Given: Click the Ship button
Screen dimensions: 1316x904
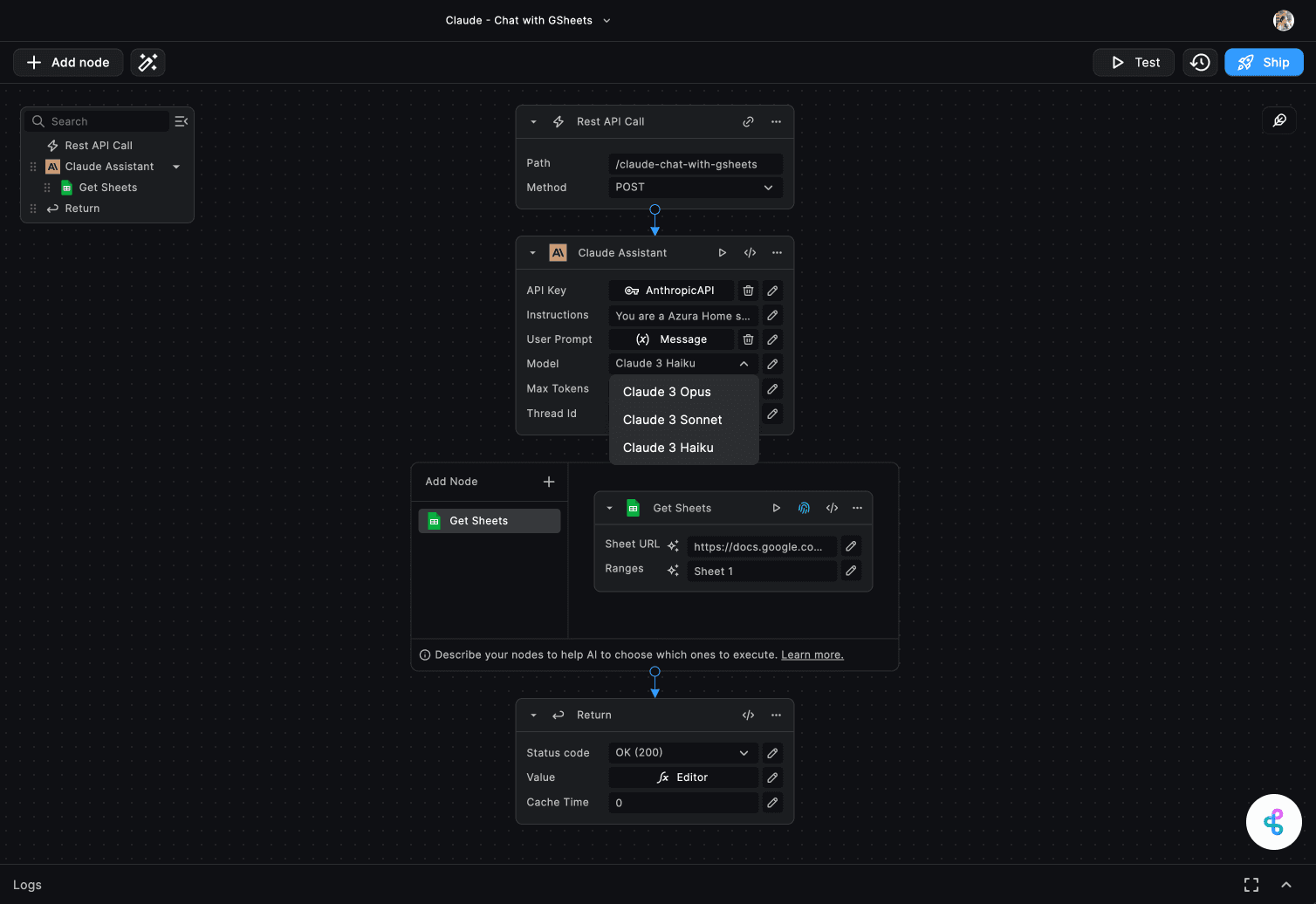Looking at the screenshot, I should coord(1263,62).
